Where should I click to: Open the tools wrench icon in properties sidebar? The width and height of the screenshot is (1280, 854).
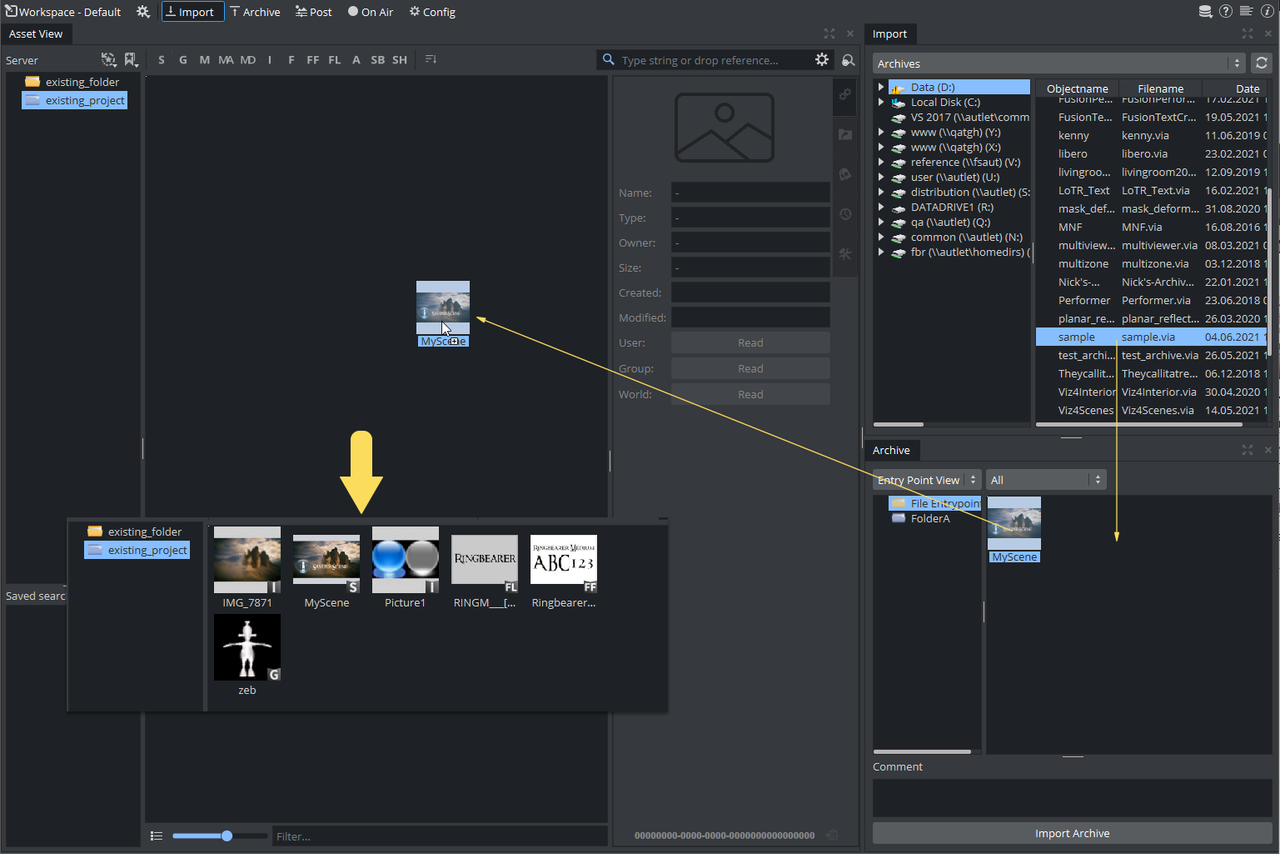[845, 254]
